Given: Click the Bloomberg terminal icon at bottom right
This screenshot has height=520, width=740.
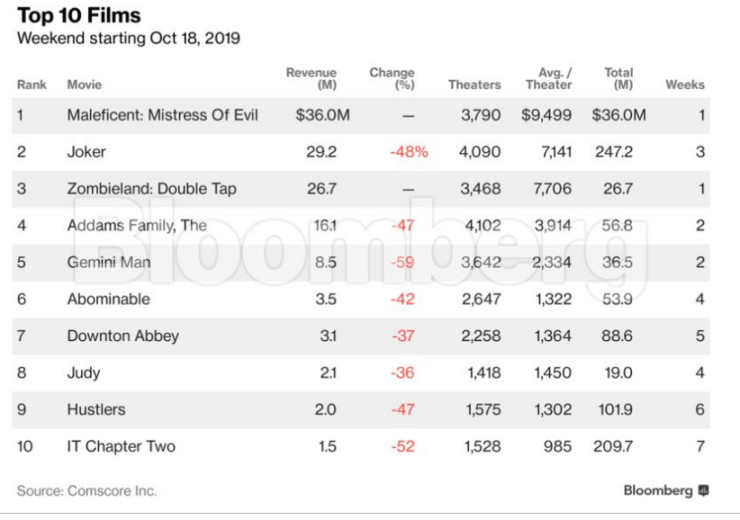Looking at the screenshot, I should 704,491.
